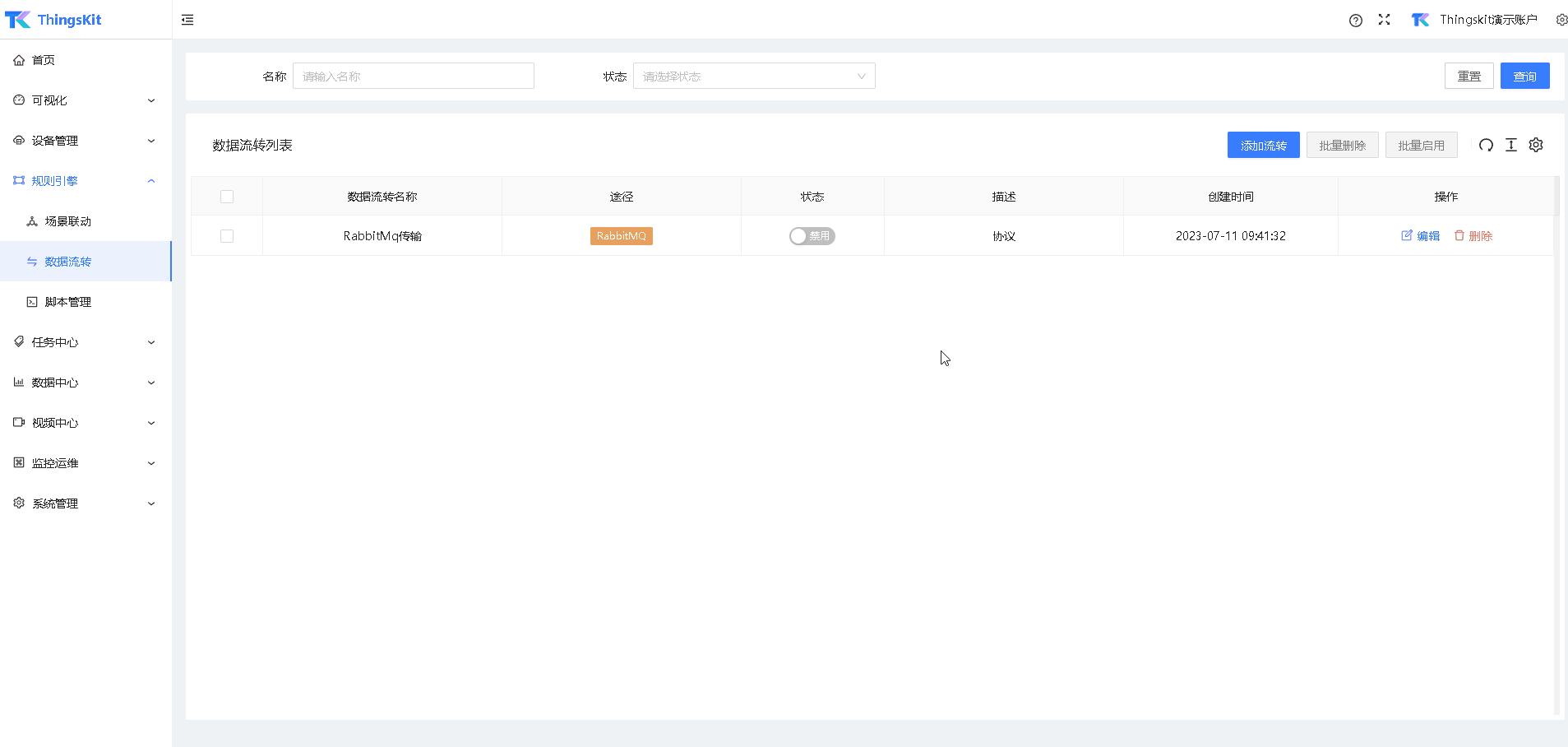Screen dimensions: 1568x747
Task: Open the 状态 status dropdown
Action: (753, 77)
